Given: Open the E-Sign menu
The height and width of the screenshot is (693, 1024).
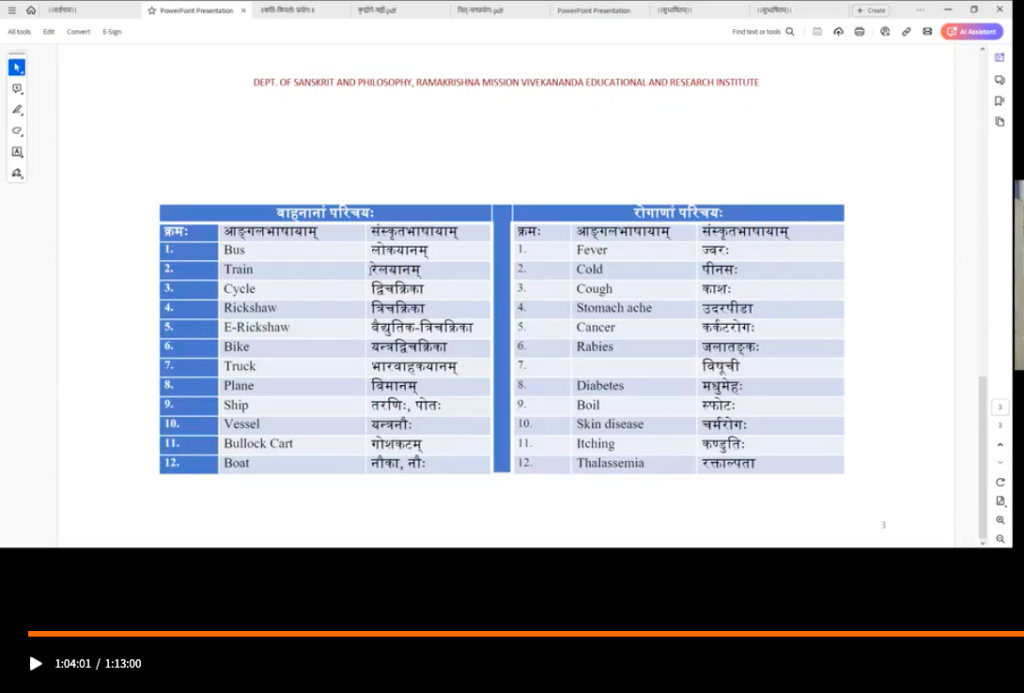Looking at the screenshot, I should [112, 32].
